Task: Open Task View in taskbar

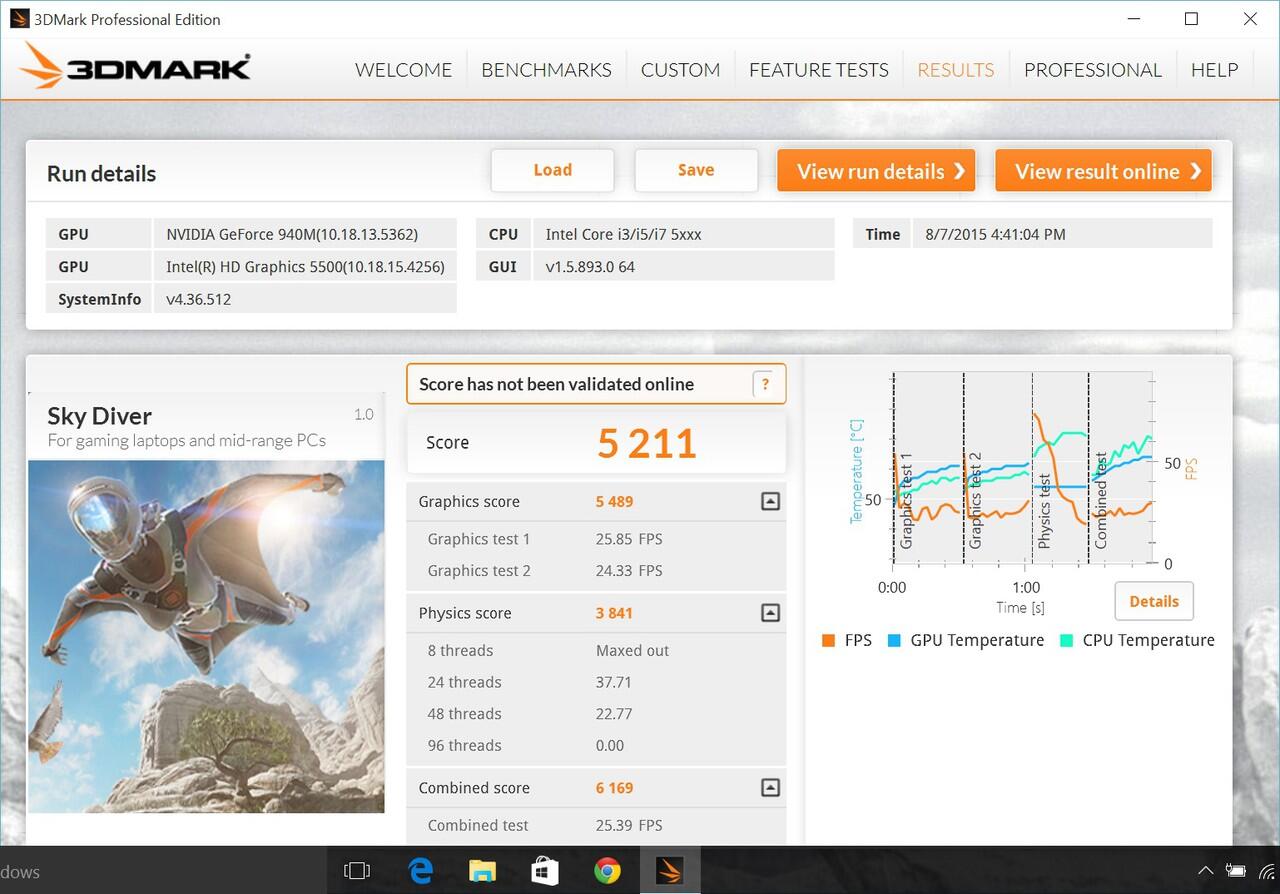Action: pos(357,871)
